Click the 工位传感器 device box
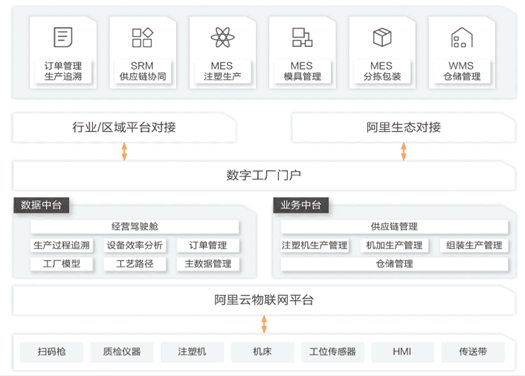This screenshot has height=376, width=525. click(332, 352)
